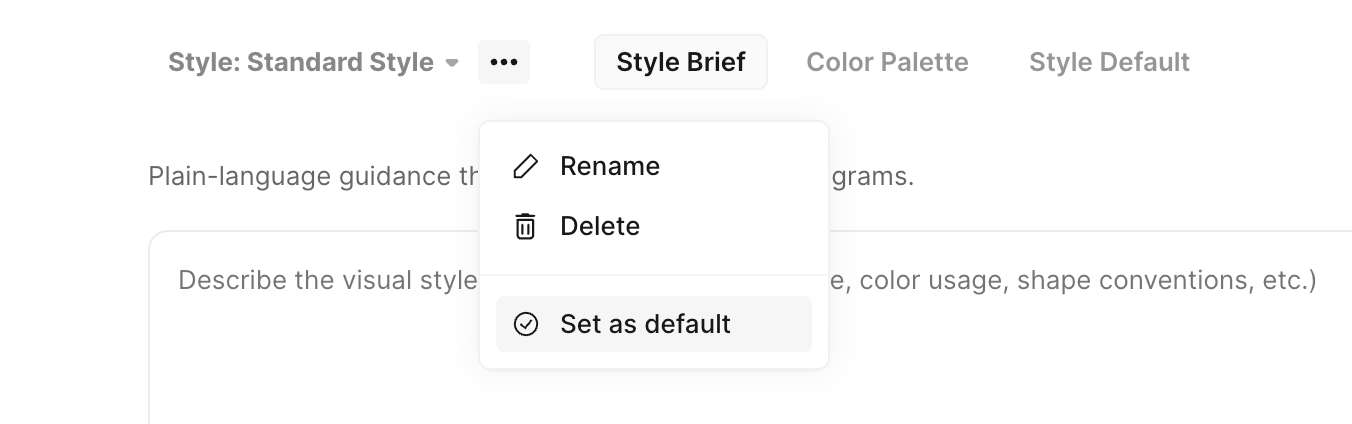The width and height of the screenshot is (1352, 424).
Task: Toggle the more options ellipsis button
Action: (504, 62)
